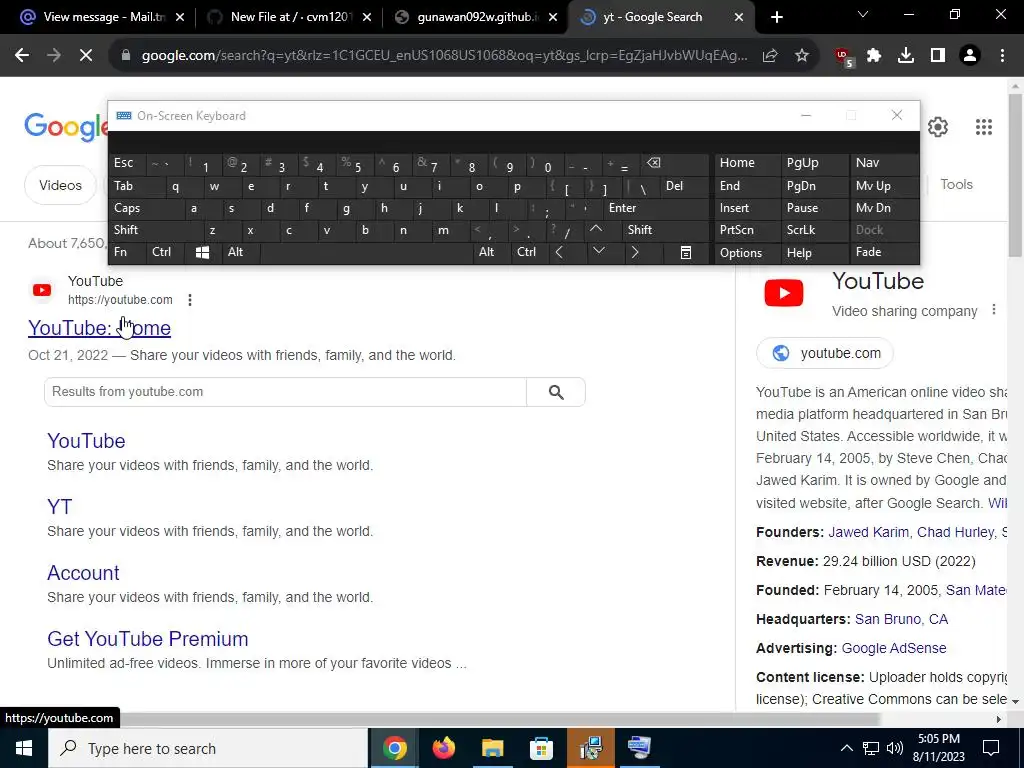1024x768 pixels.
Task: Open the San Bruno, CA headquarters link
Action: 901,619
